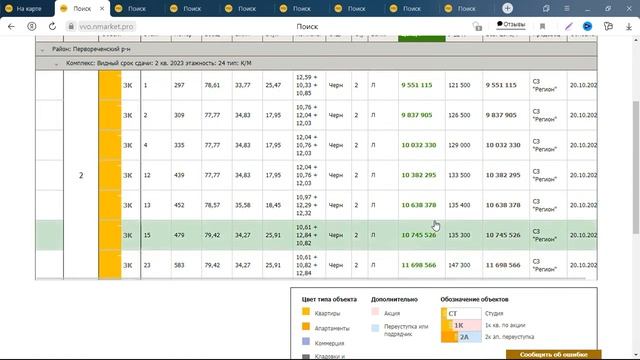Click the purple pen icon in toolbar
The image size is (640, 360).
coord(568,27)
